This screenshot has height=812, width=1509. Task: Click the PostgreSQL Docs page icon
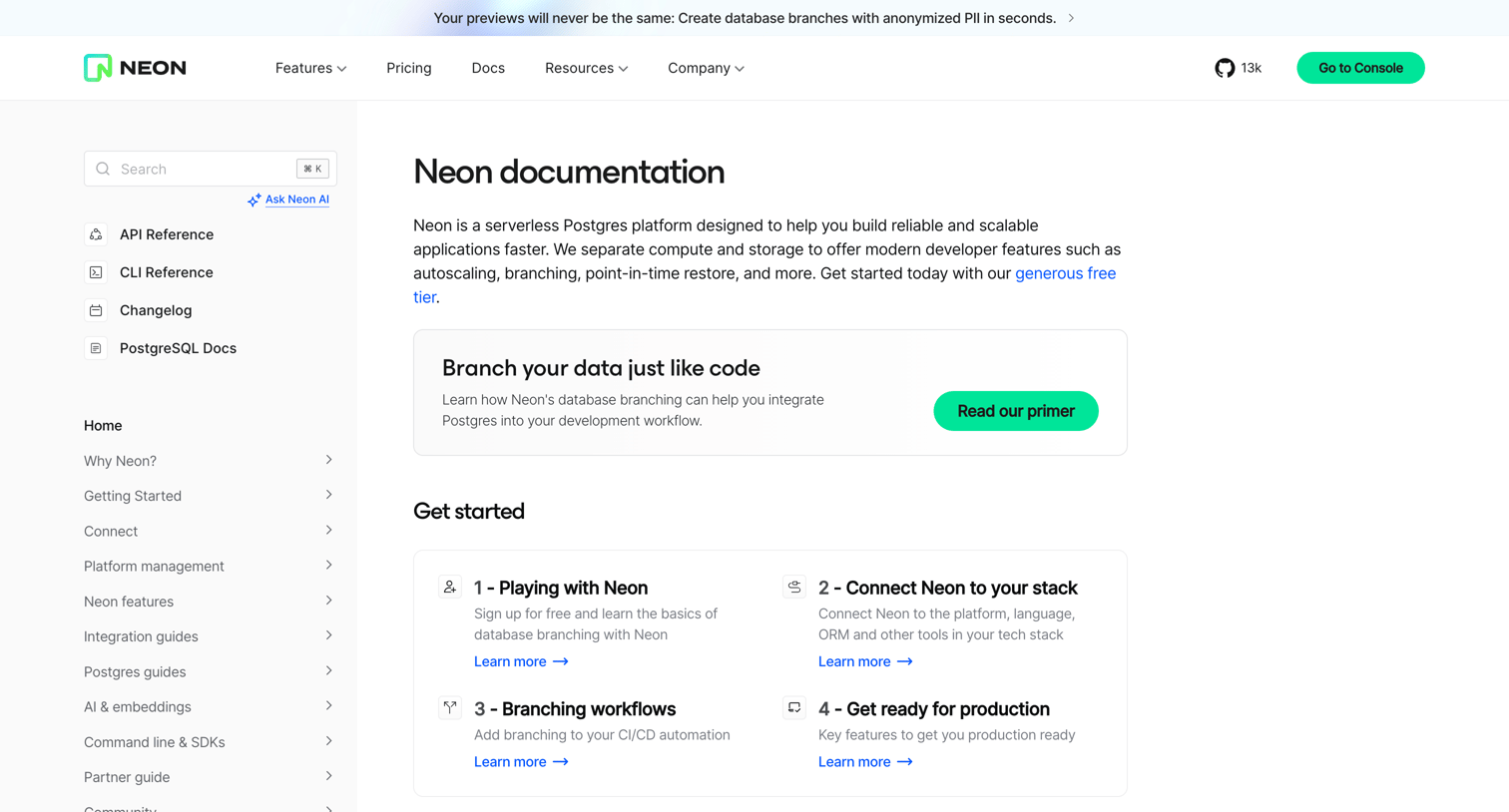click(96, 348)
